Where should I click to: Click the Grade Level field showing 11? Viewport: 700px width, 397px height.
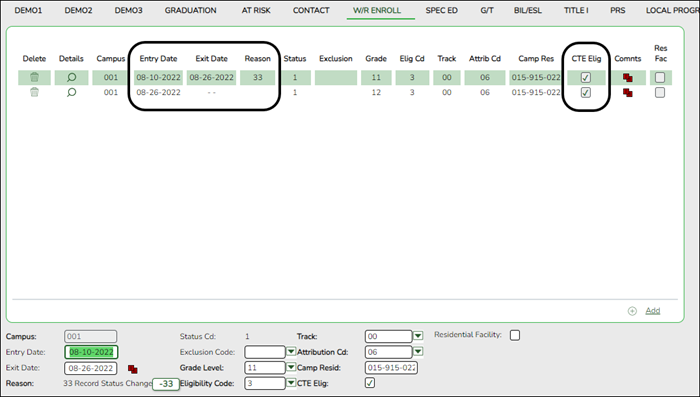coord(264,368)
